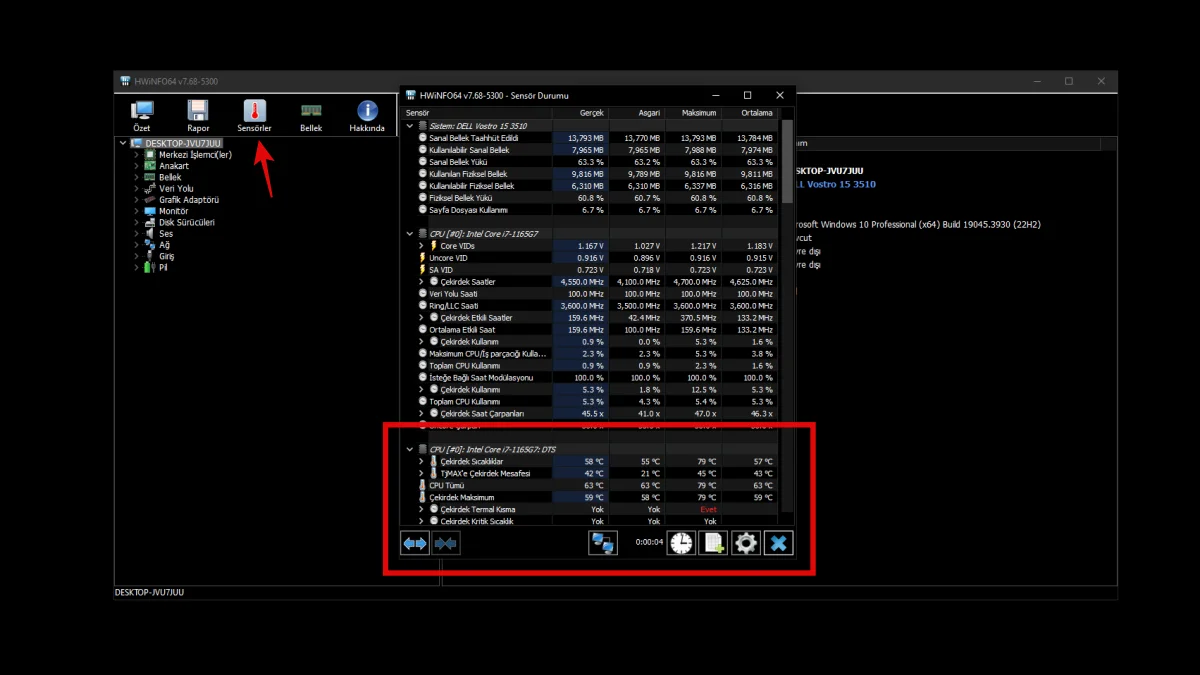Click the gear settings icon in sensor window

click(745, 543)
